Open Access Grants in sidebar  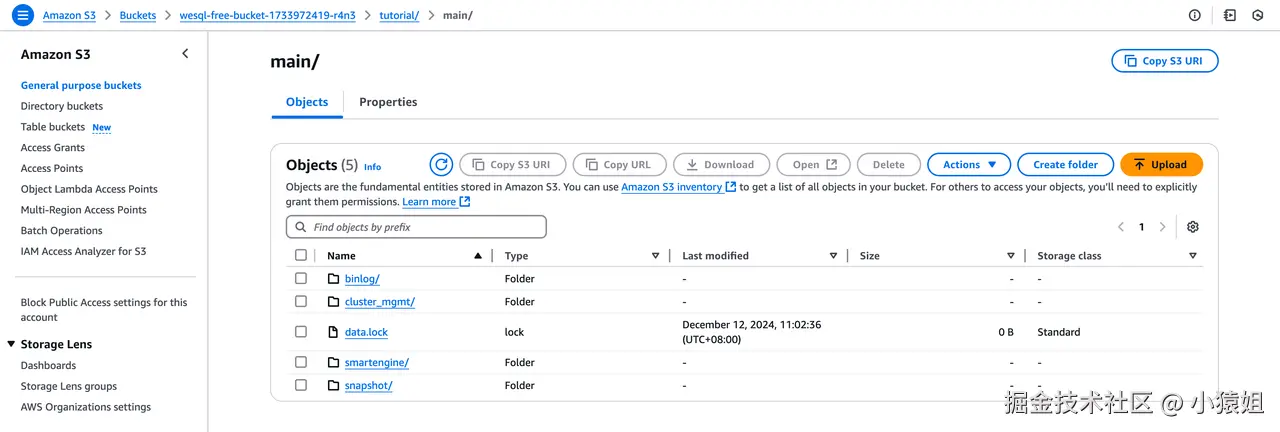coord(53,148)
